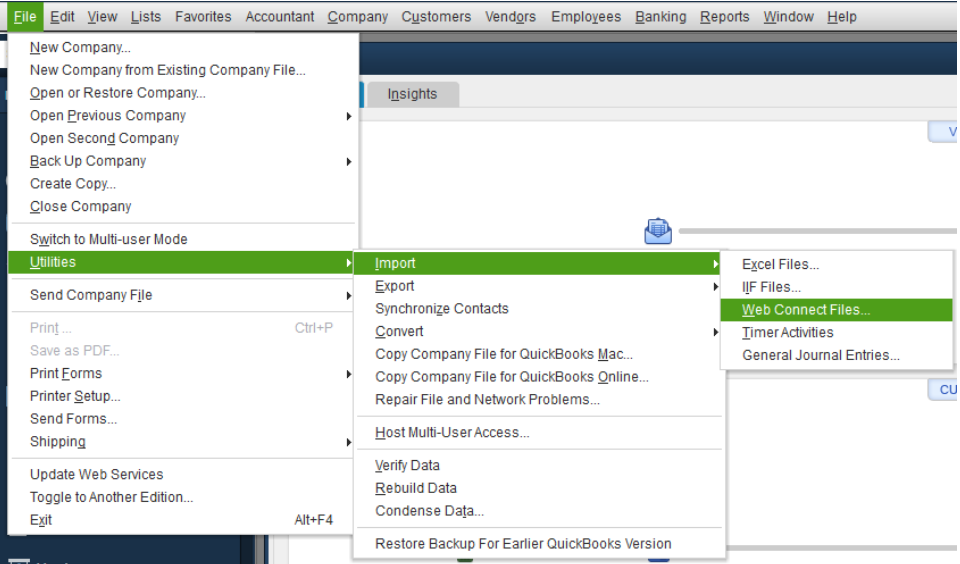This screenshot has width=960, height=564.
Task: Choose Toggle to Another Edition...
Action: pos(182,497)
